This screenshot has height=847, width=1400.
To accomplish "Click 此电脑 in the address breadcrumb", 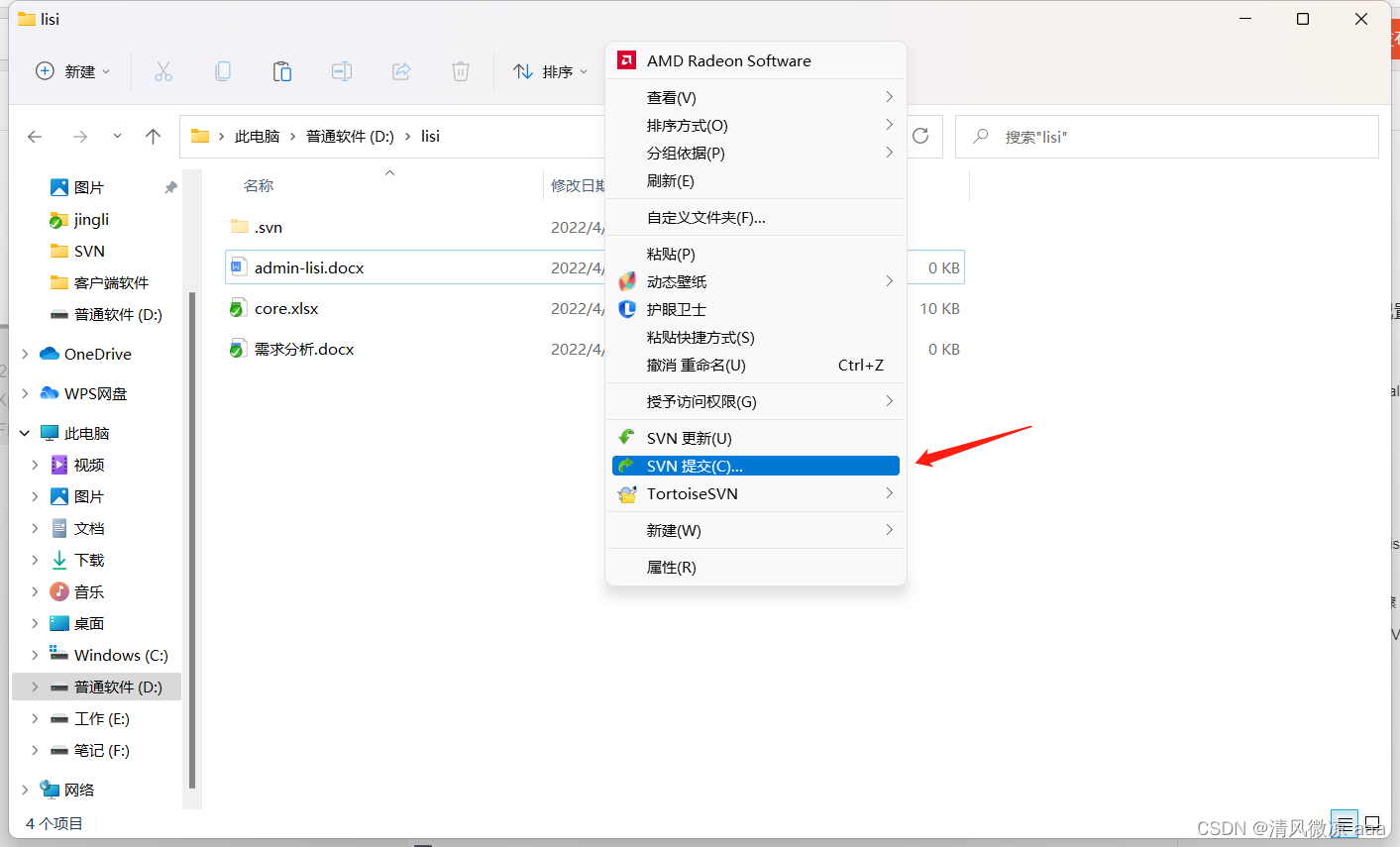I will pyautogui.click(x=257, y=137).
